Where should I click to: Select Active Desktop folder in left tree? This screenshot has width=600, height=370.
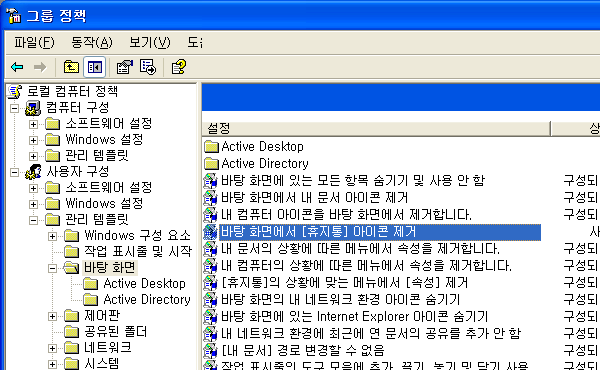coord(144,284)
